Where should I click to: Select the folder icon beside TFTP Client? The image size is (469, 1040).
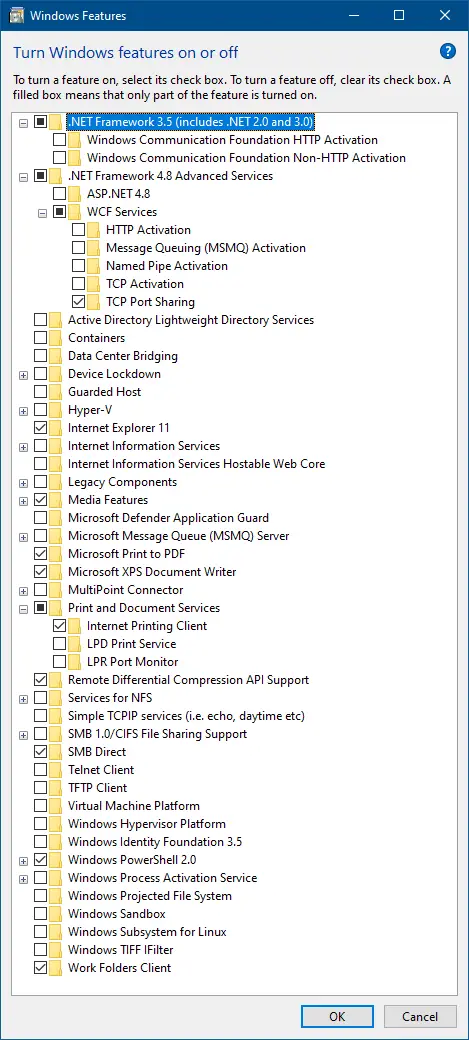click(56, 788)
